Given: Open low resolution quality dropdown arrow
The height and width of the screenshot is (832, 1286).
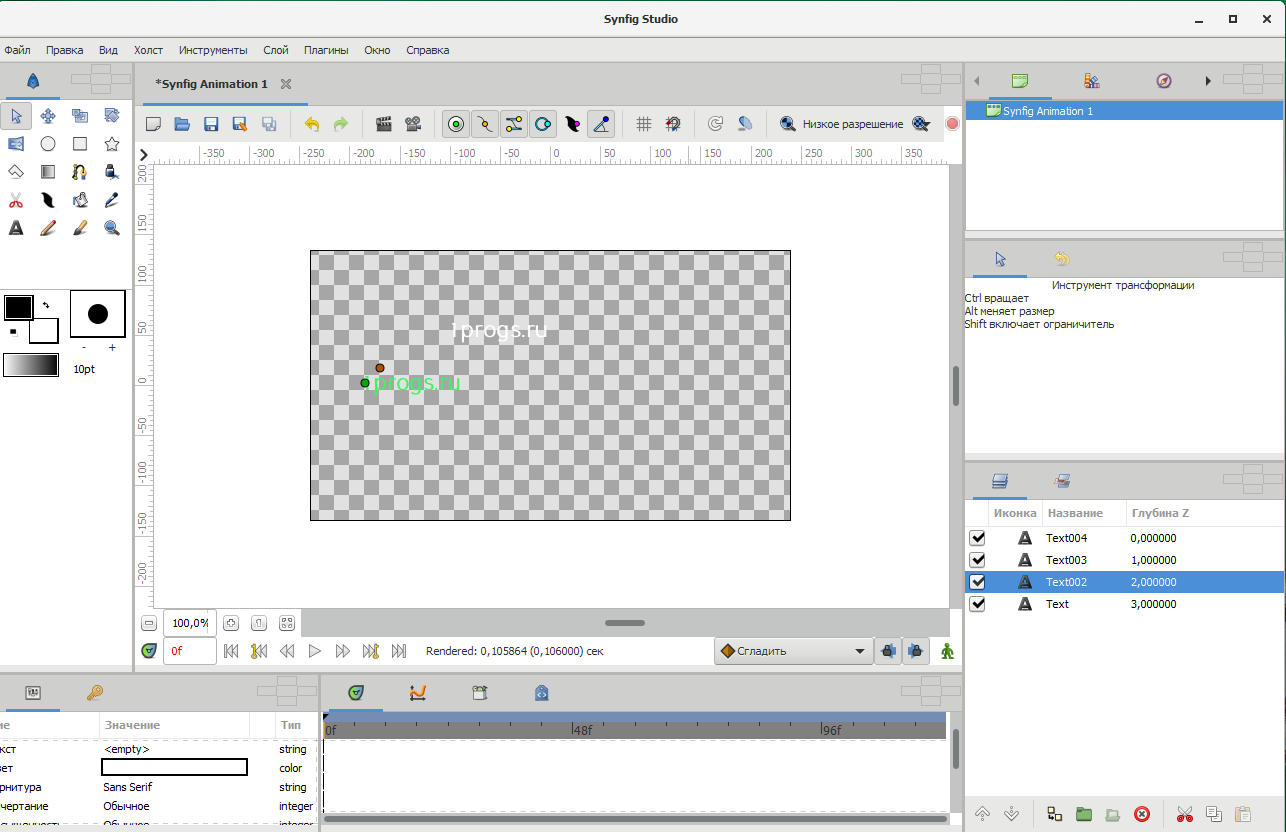Looking at the screenshot, I should click(x=921, y=124).
